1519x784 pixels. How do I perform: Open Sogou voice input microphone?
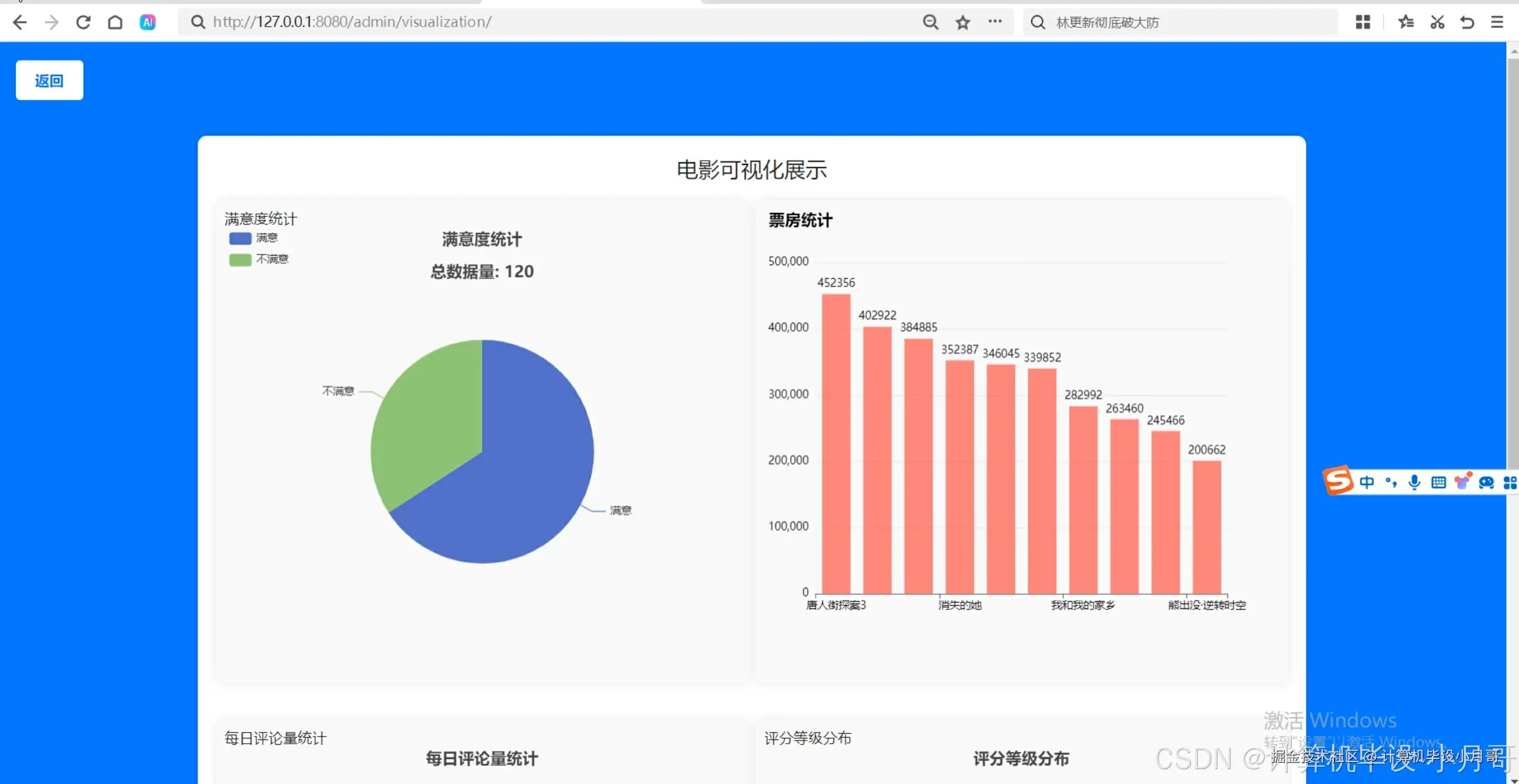click(1415, 482)
